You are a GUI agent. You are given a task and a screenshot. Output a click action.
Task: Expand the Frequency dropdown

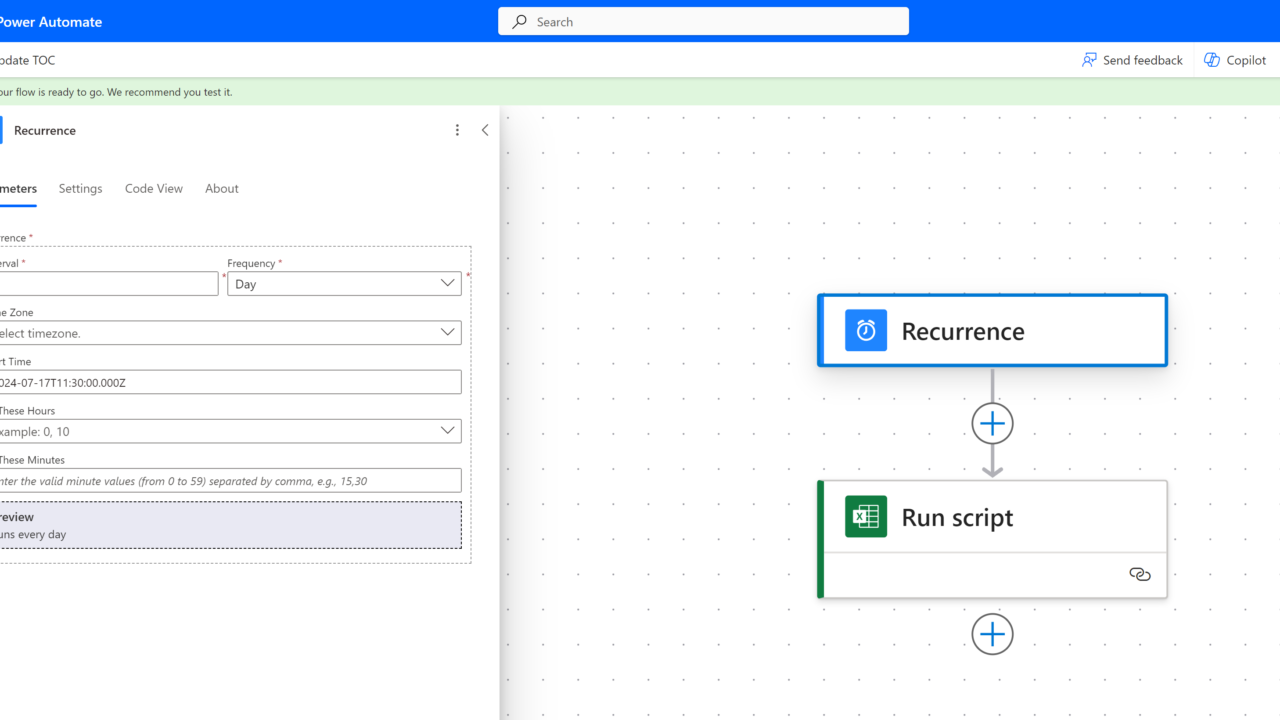pyautogui.click(x=447, y=284)
